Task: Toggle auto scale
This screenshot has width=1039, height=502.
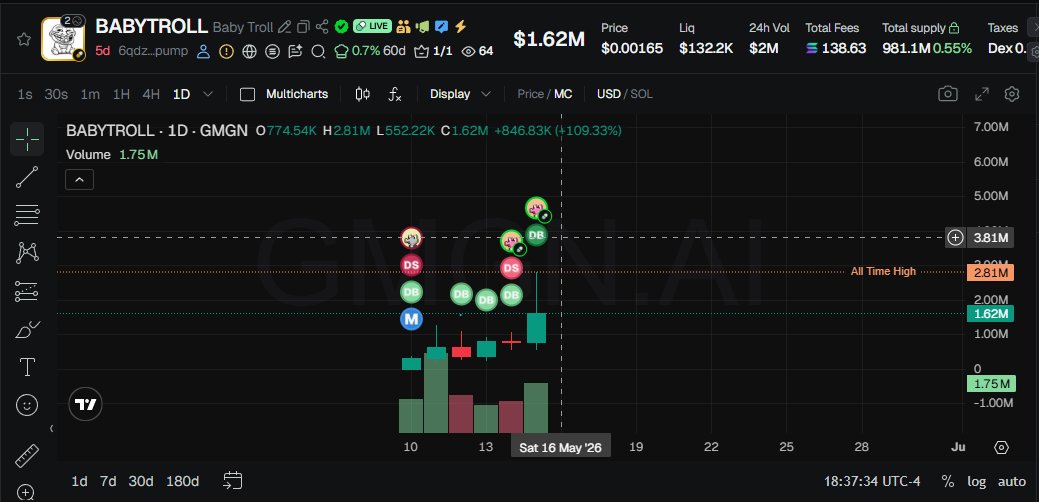Action: pyautogui.click(x=1012, y=481)
